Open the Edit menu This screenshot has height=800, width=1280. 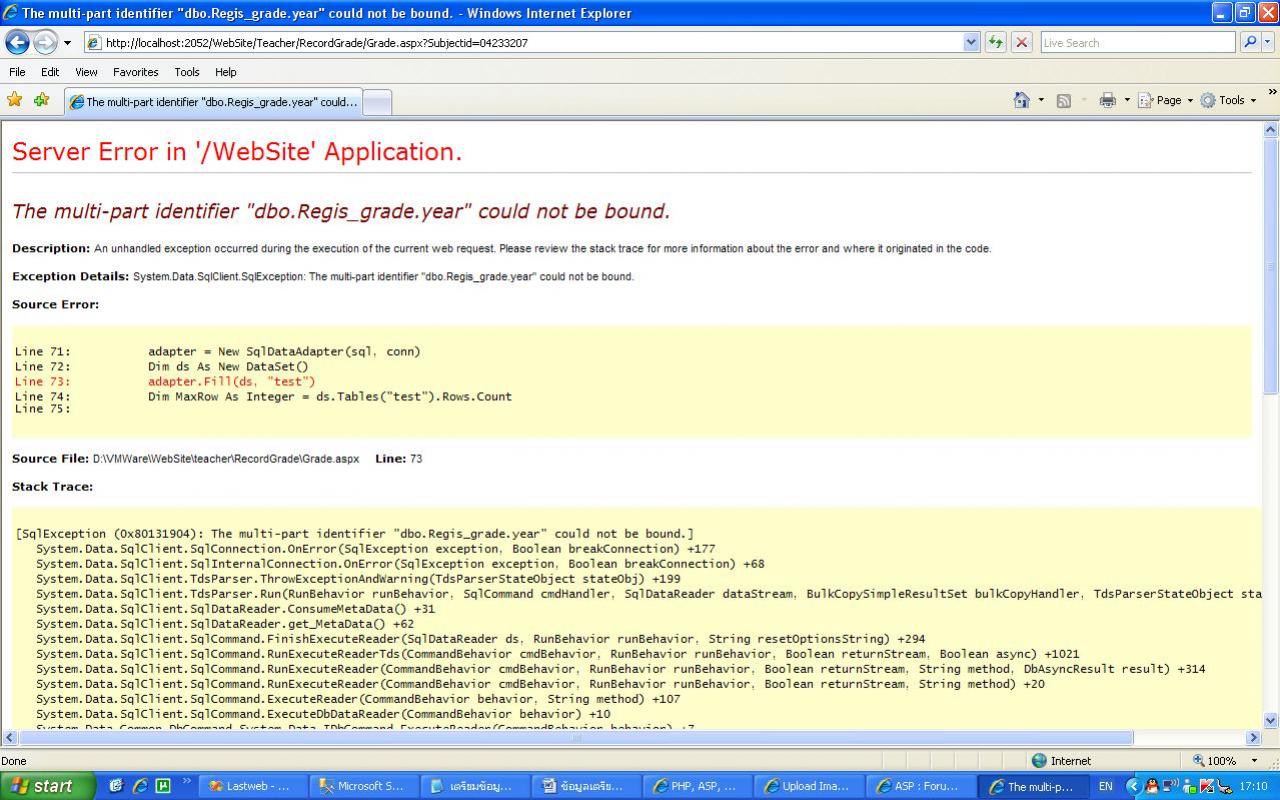pos(50,72)
